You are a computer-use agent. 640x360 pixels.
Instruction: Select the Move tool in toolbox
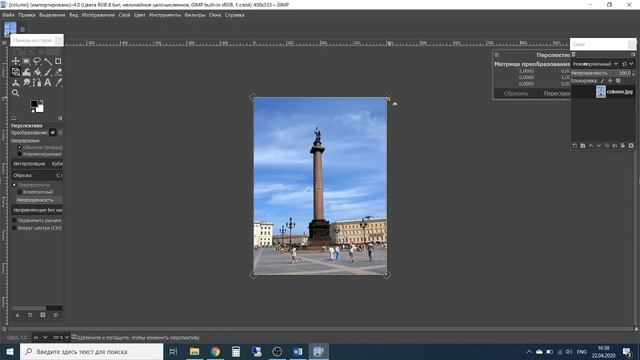[16, 61]
